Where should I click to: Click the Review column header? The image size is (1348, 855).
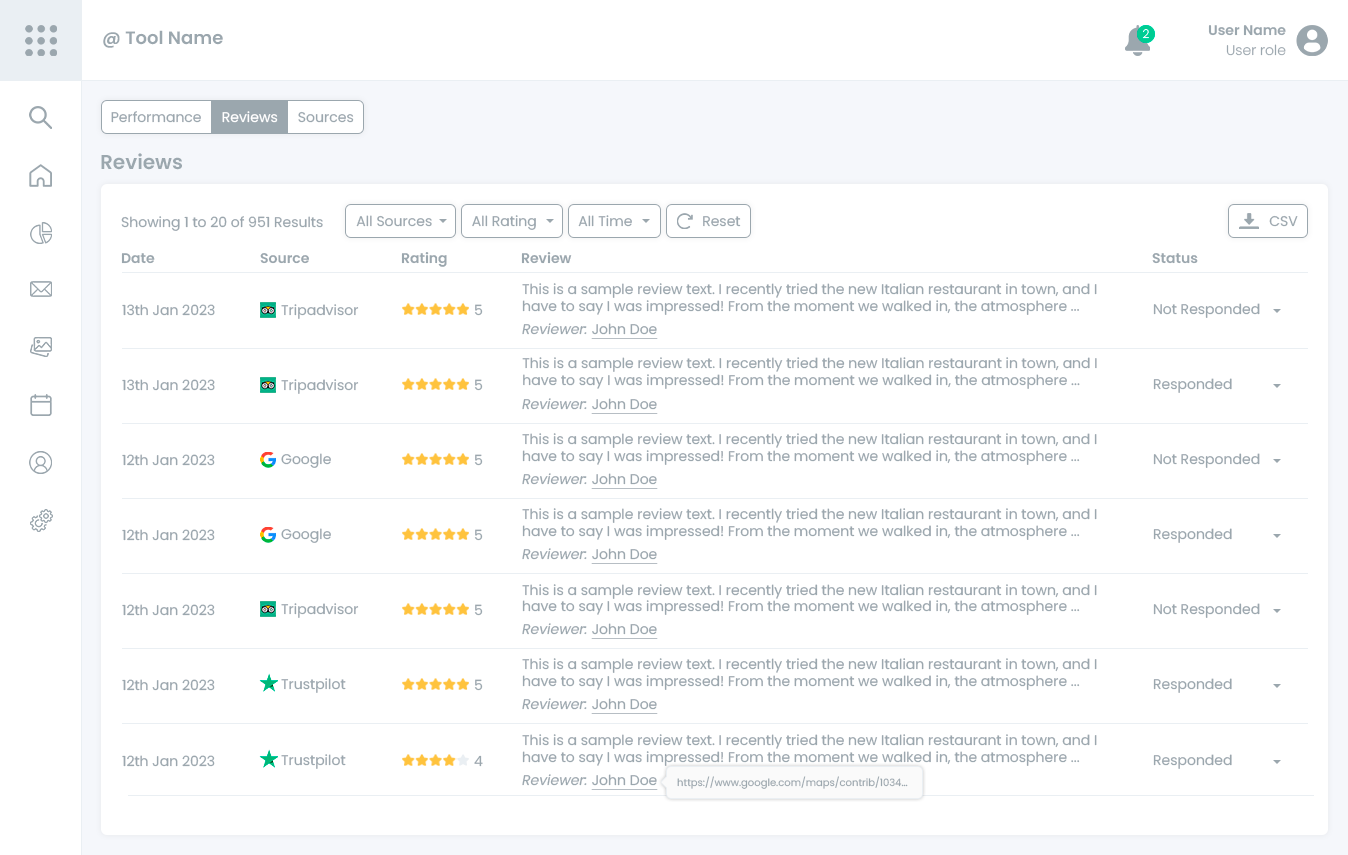coord(546,258)
